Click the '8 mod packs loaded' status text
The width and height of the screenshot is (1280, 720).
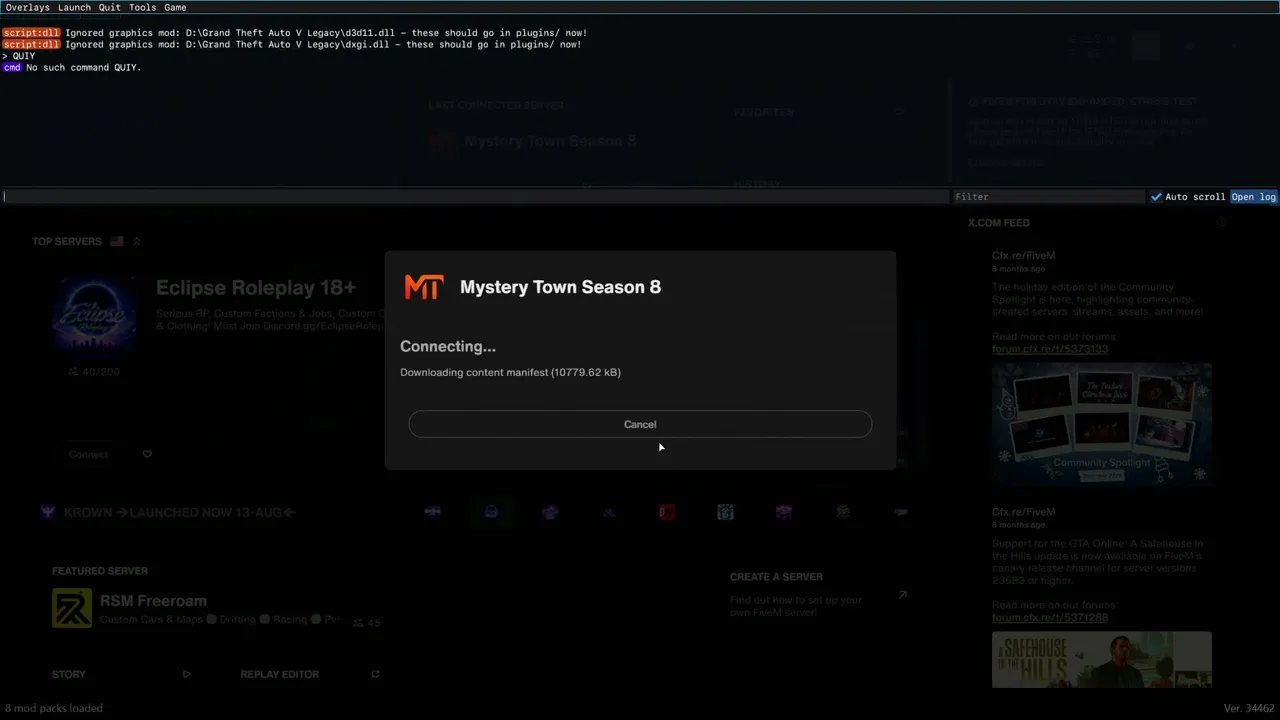pos(53,708)
